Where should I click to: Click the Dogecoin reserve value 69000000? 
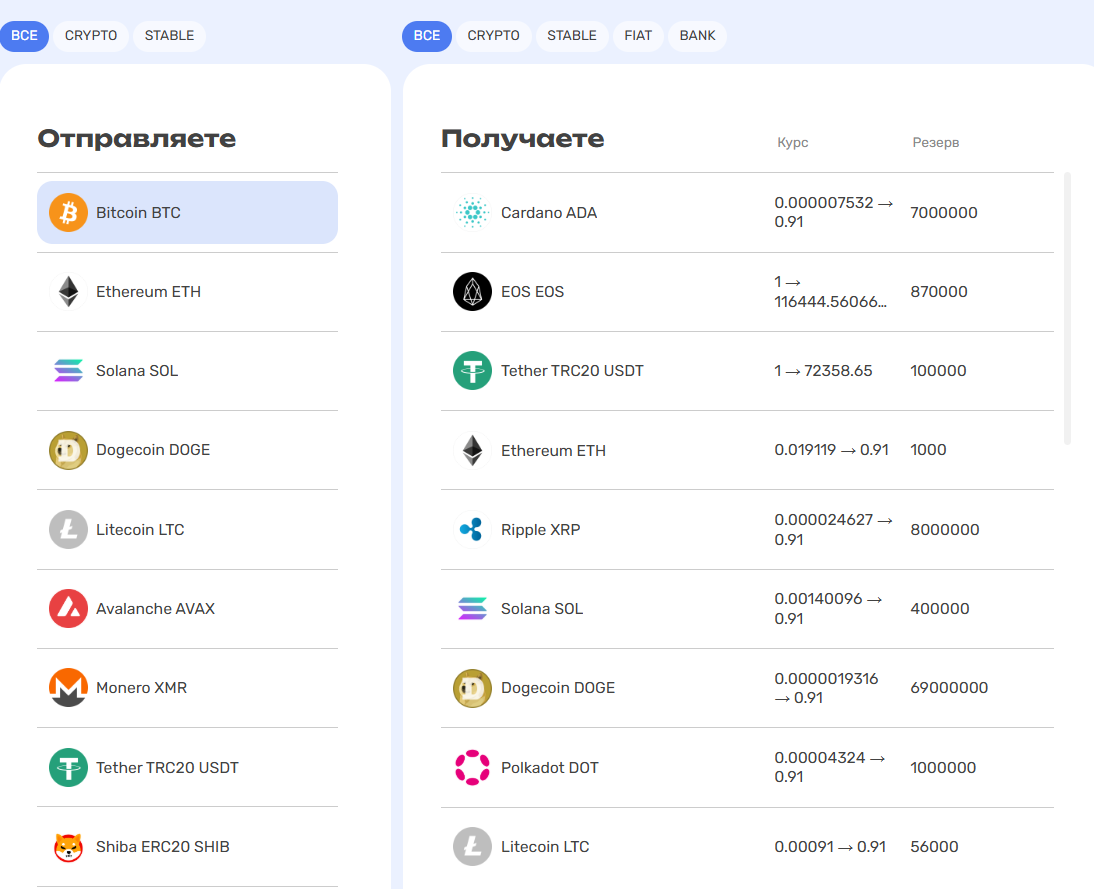pyautogui.click(x=950, y=688)
